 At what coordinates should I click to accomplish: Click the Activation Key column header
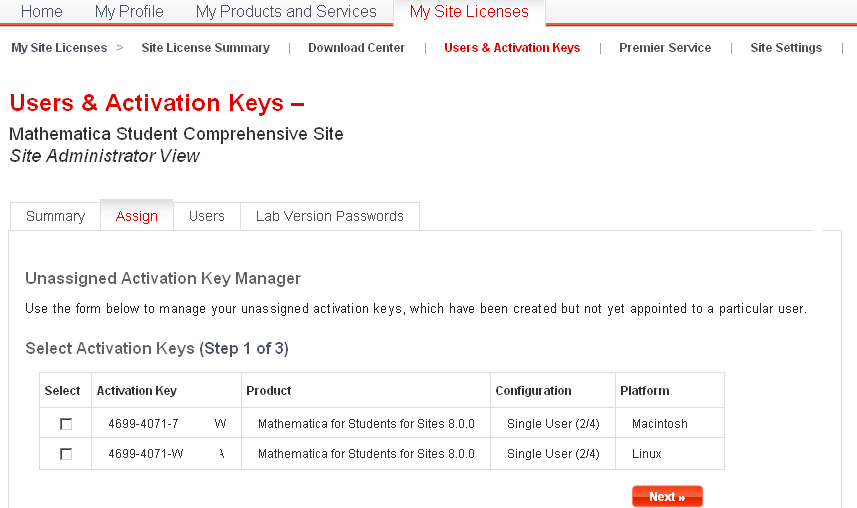point(137,390)
